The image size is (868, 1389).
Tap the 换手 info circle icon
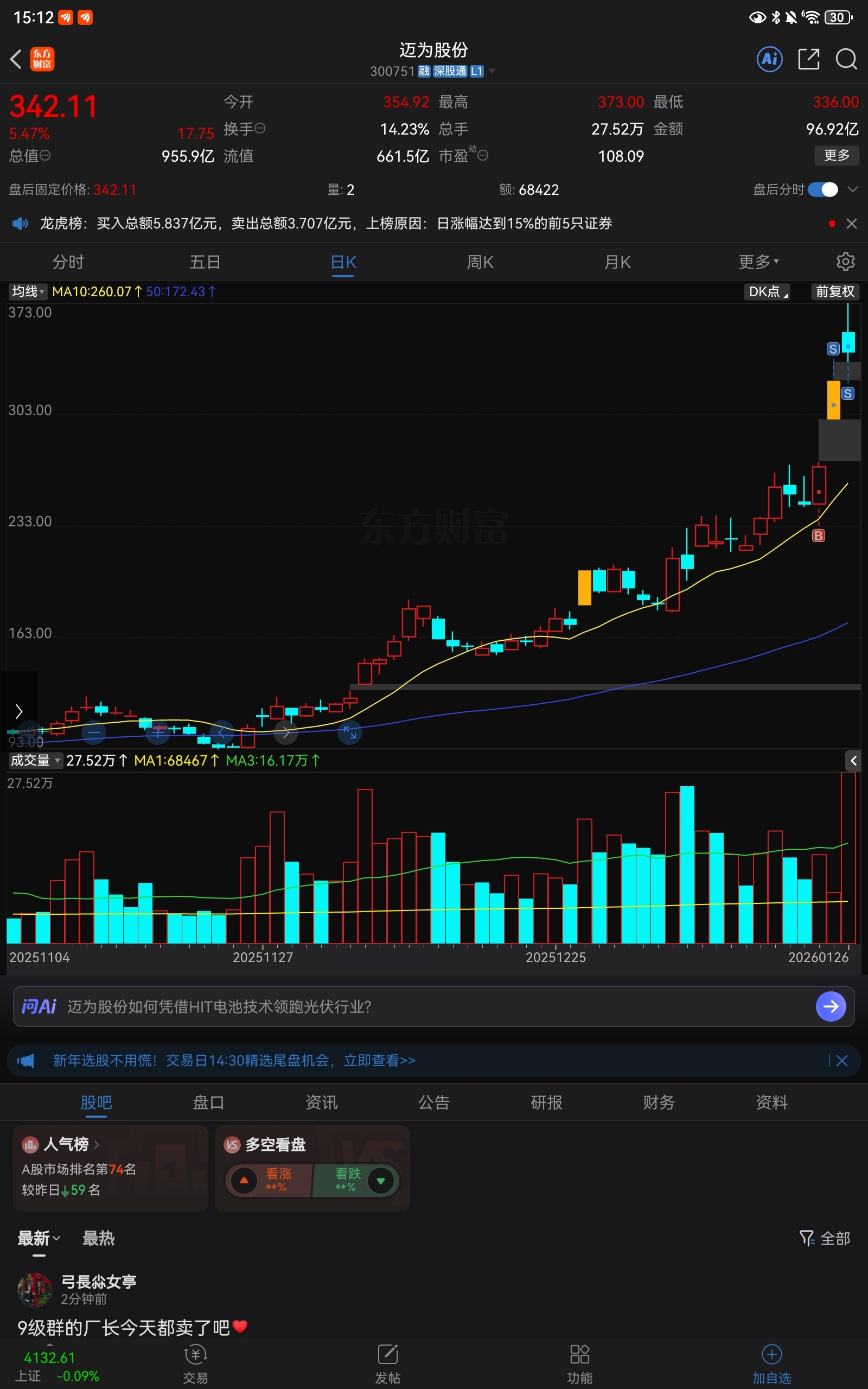point(260,129)
